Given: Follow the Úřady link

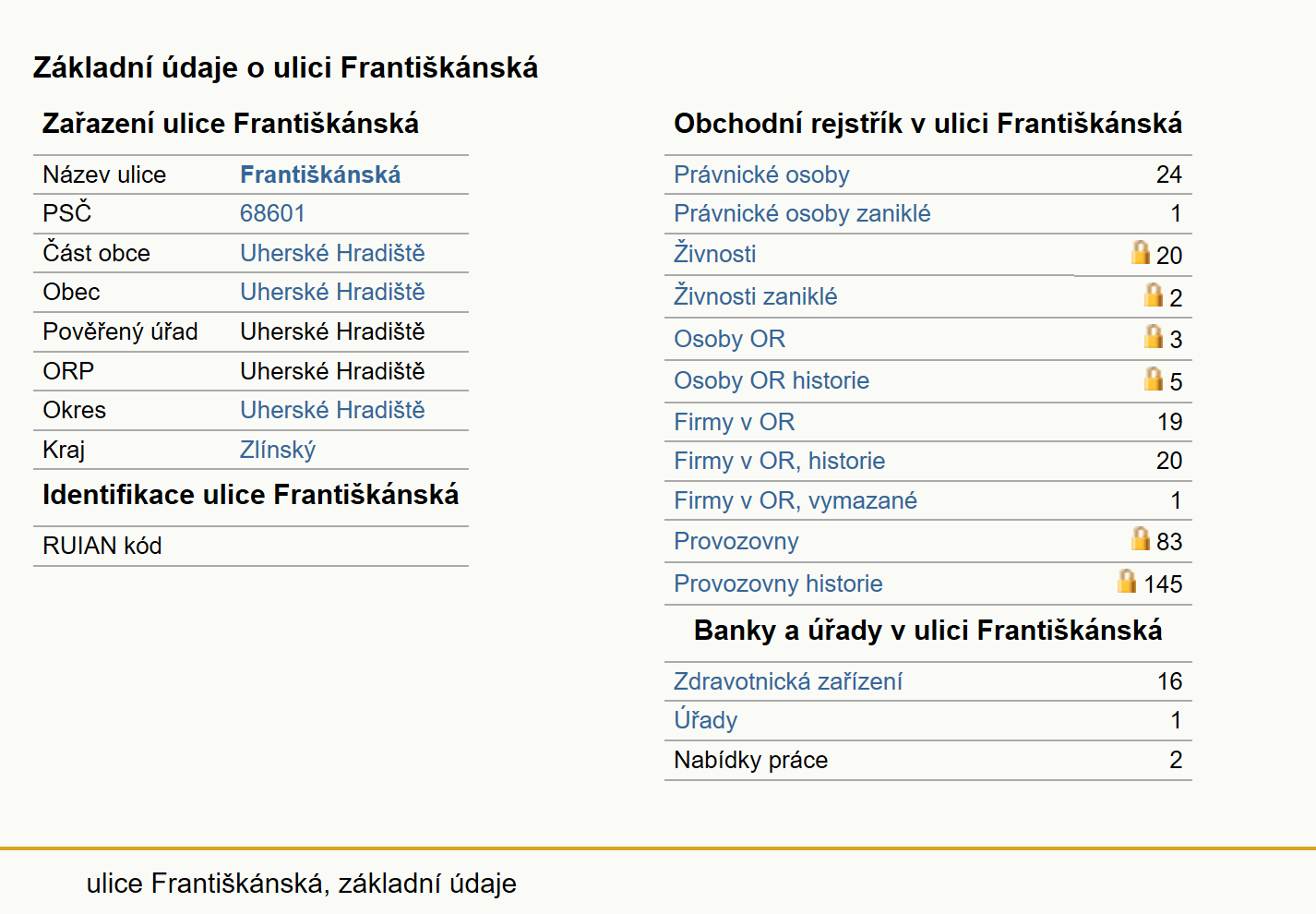Looking at the screenshot, I should point(705,720).
